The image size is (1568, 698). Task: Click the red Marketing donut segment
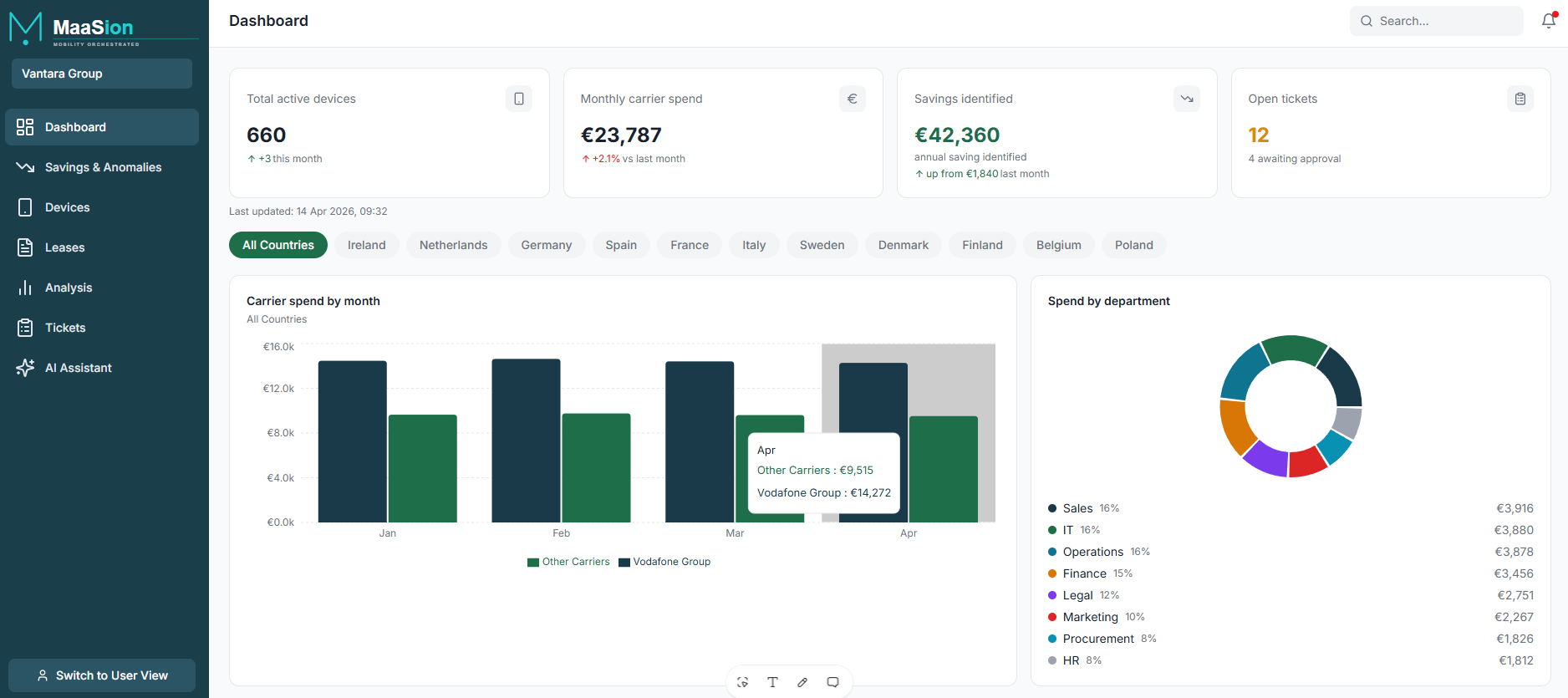pyautogui.click(x=1307, y=462)
